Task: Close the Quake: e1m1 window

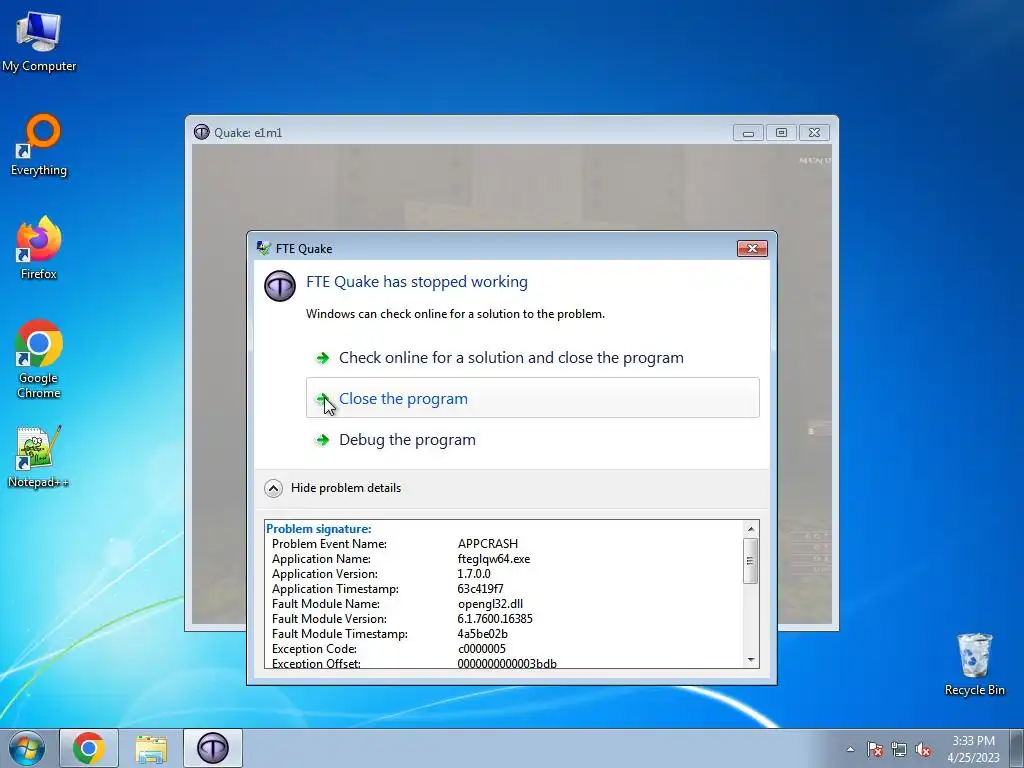Action: tap(814, 133)
